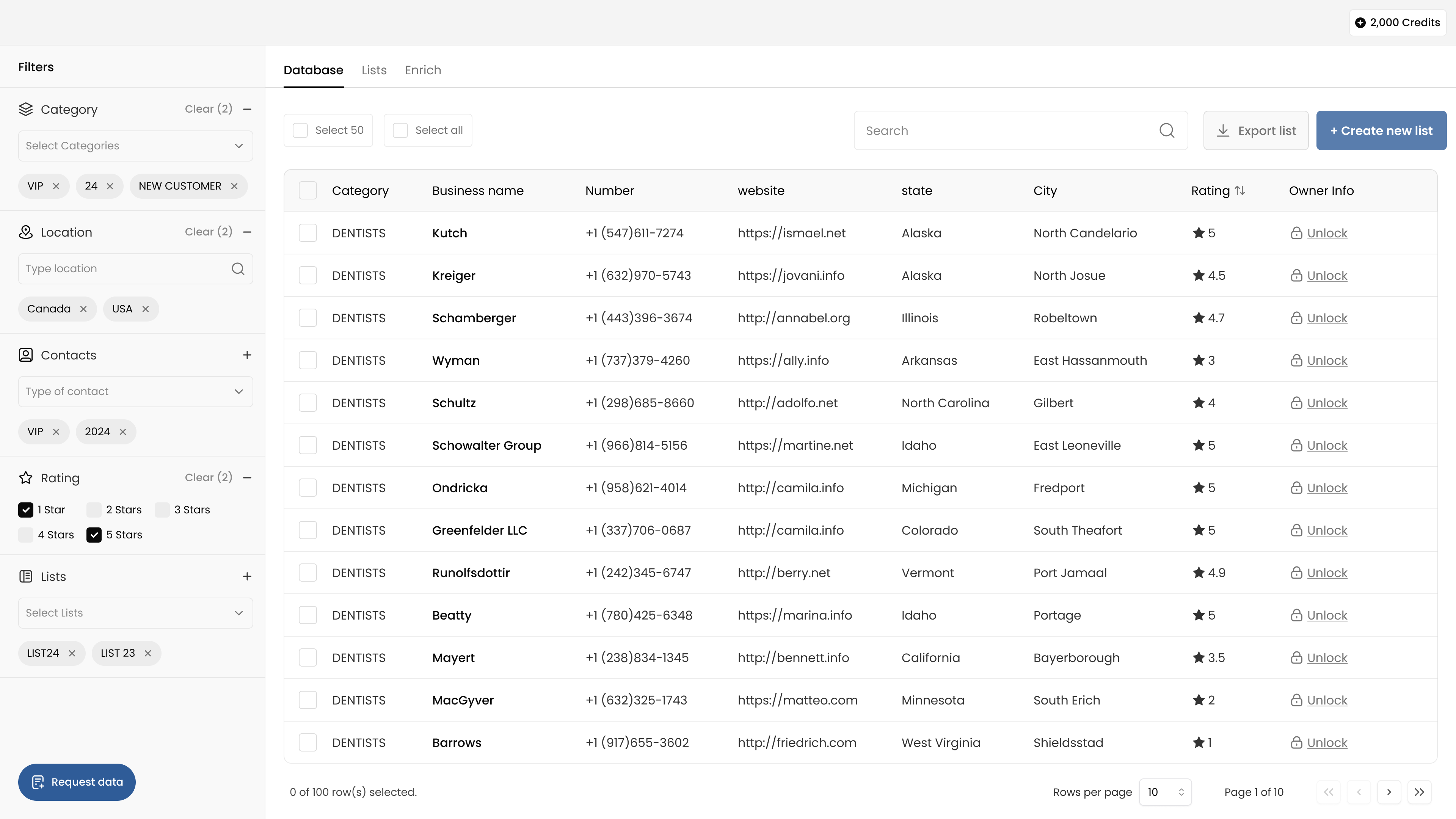Viewport: 1456px width, 819px height.
Task: Click the Request data button
Action: tap(77, 782)
